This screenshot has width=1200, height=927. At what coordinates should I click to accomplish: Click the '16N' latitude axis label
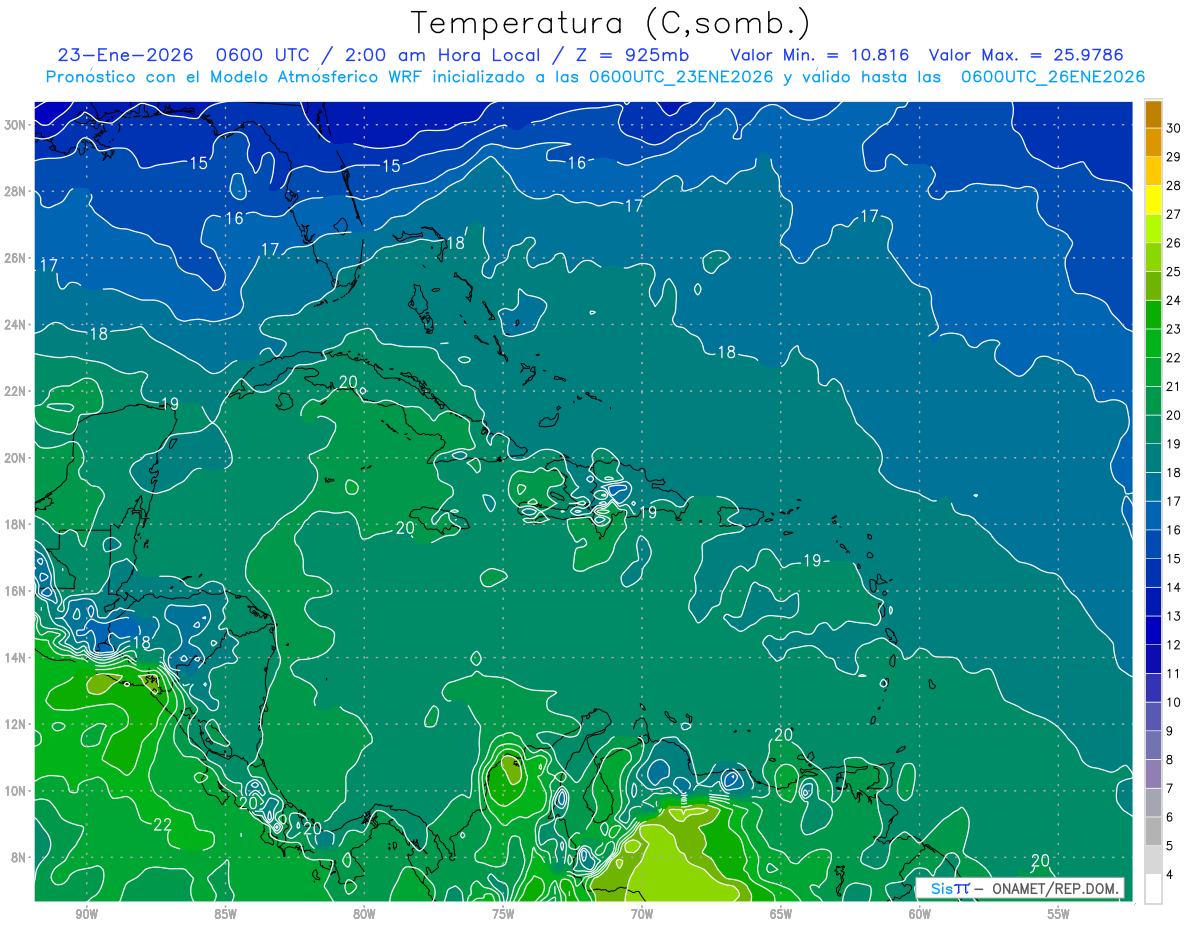point(16,590)
